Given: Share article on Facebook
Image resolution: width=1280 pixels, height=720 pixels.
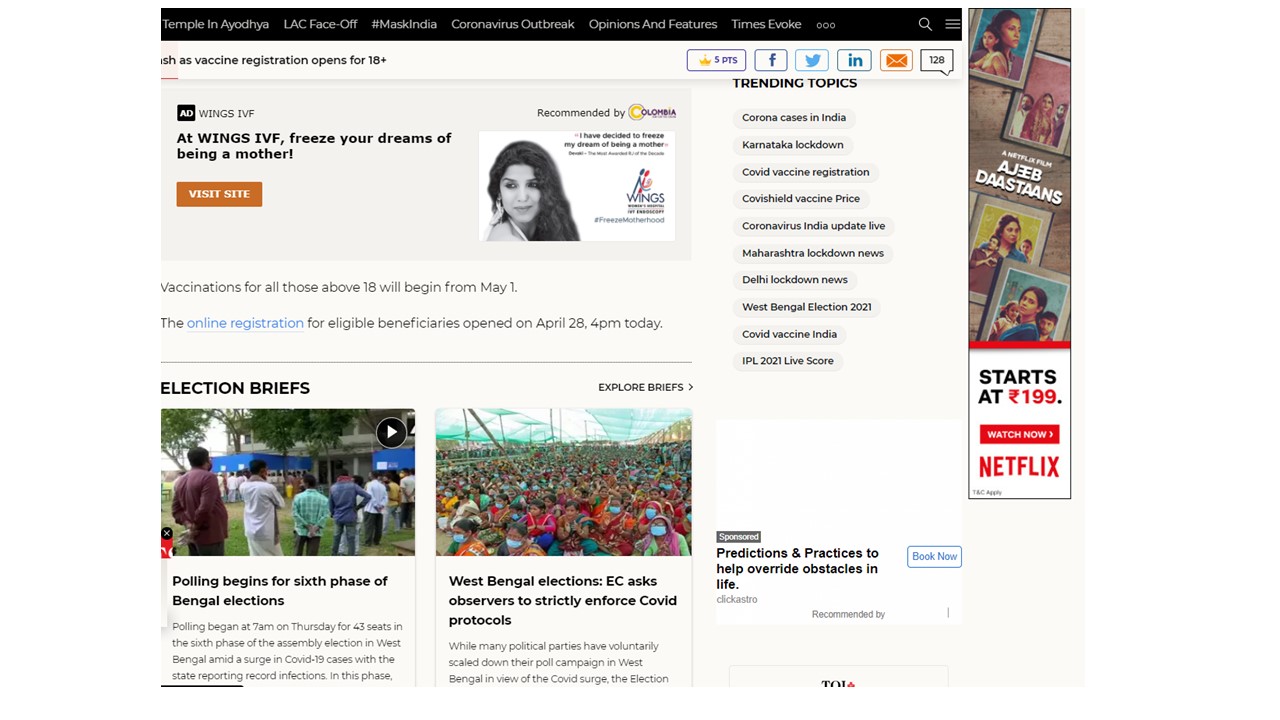Looking at the screenshot, I should point(771,60).
